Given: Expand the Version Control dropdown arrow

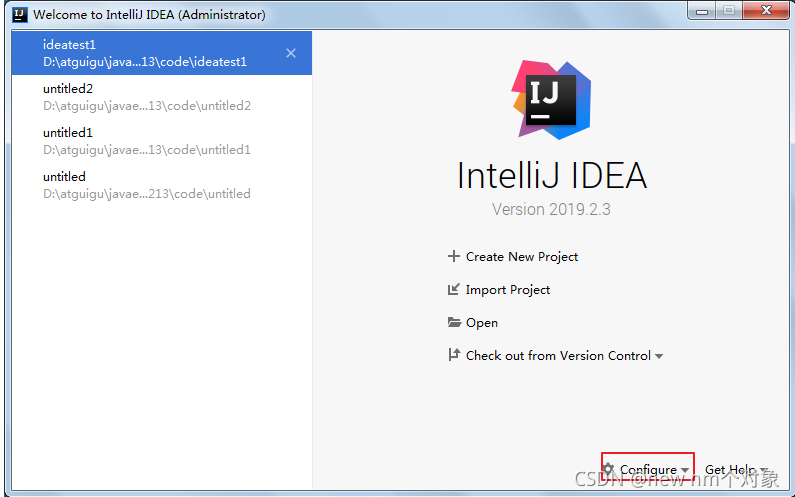Looking at the screenshot, I should click(x=659, y=357).
